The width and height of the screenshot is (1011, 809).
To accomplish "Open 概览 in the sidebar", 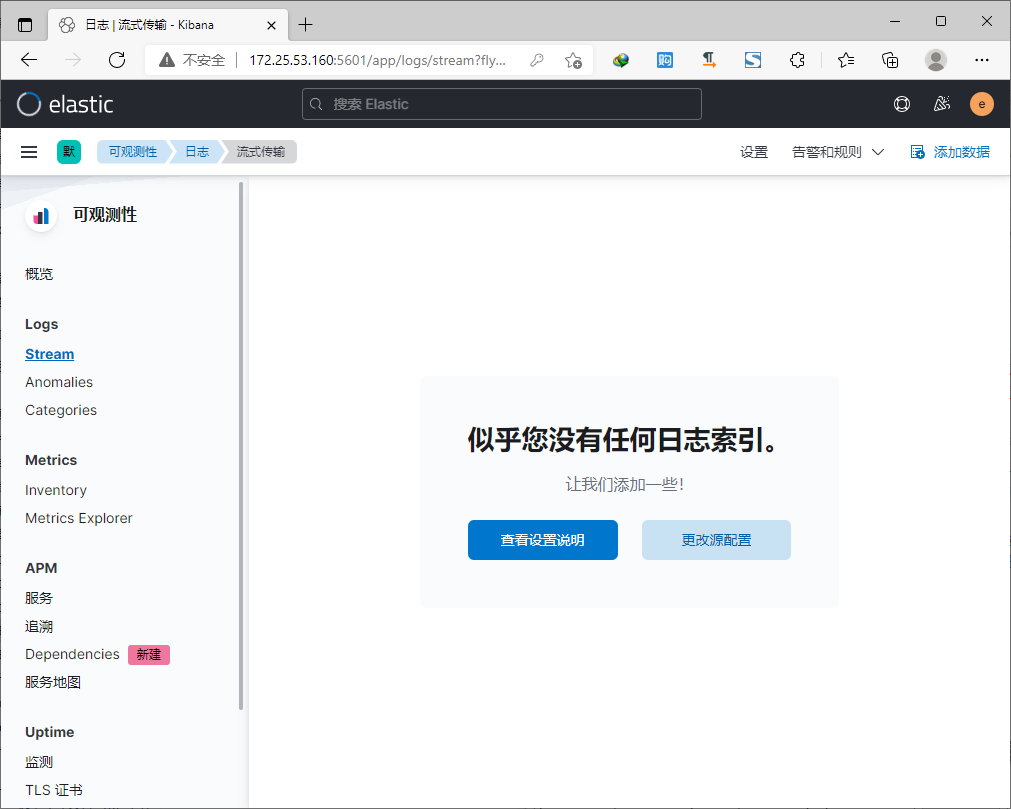I will tap(39, 274).
